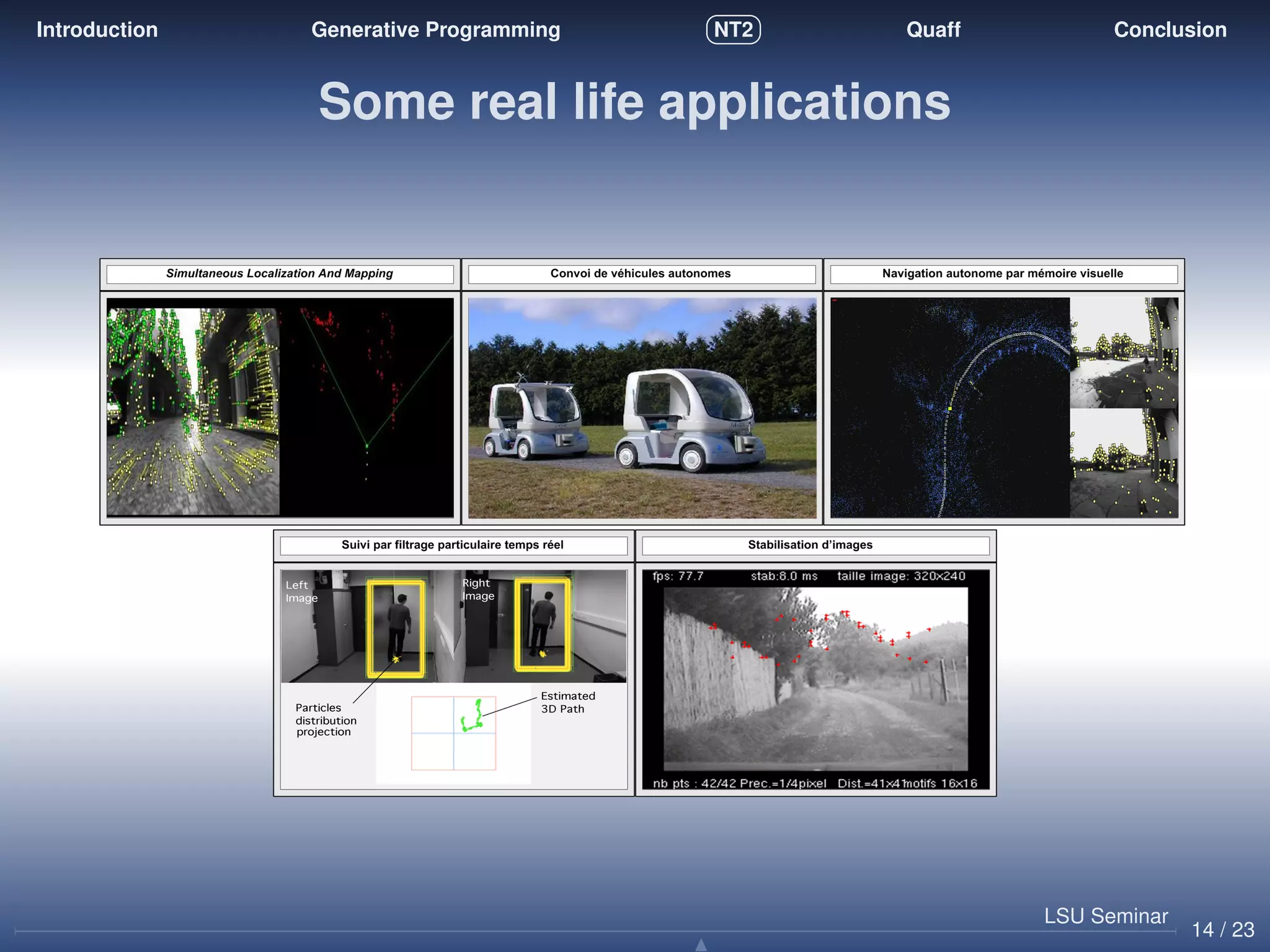
Task: Go to the Introduction section
Action: click(x=97, y=30)
